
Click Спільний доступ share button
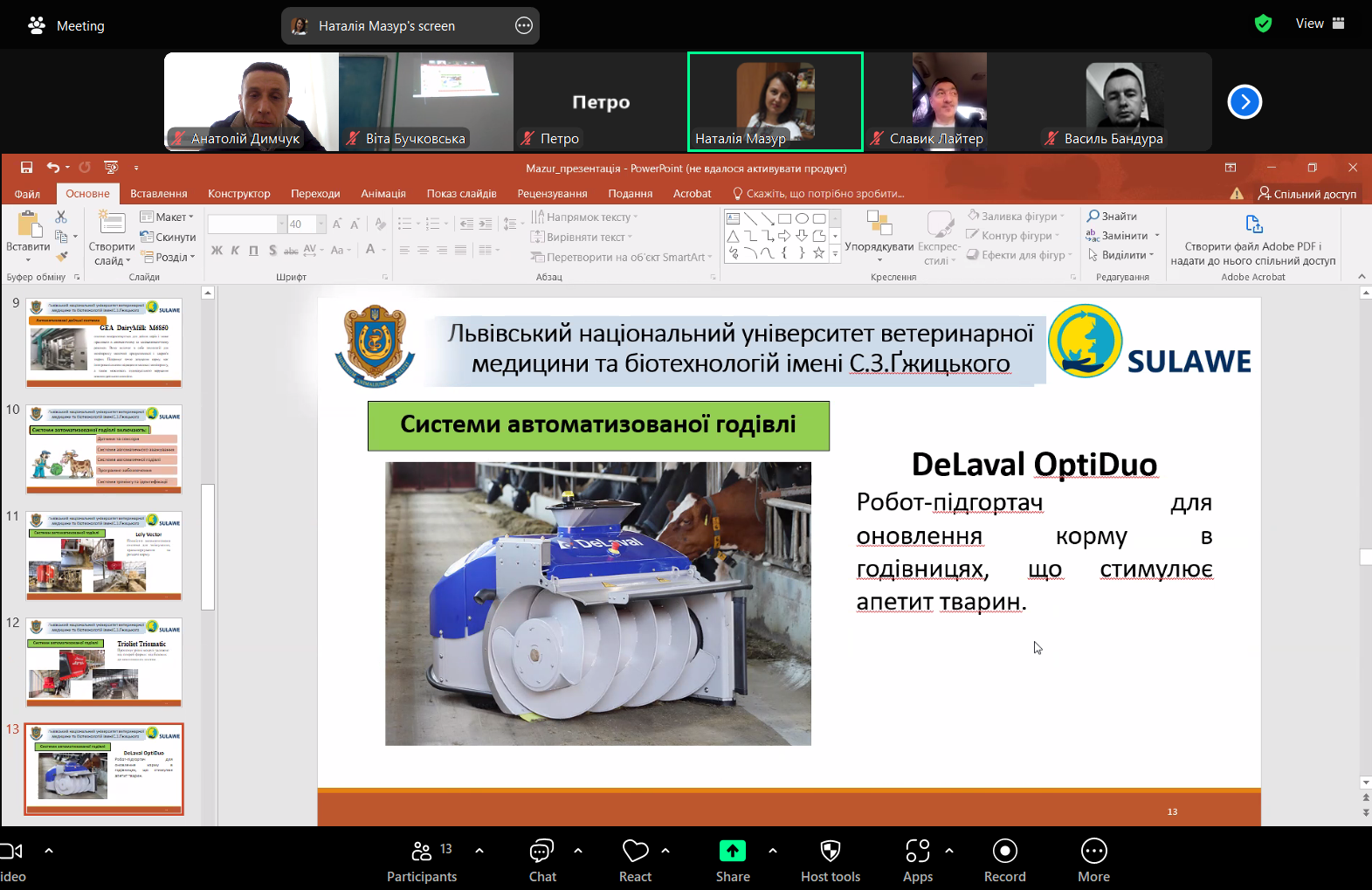tap(1307, 194)
